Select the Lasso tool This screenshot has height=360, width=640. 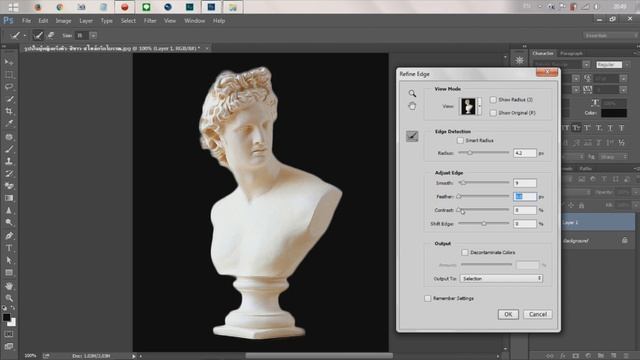9,87
